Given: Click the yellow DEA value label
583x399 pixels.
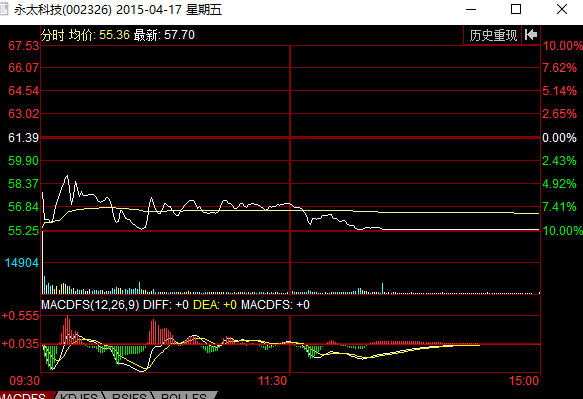Looking at the screenshot, I should 215,305.
